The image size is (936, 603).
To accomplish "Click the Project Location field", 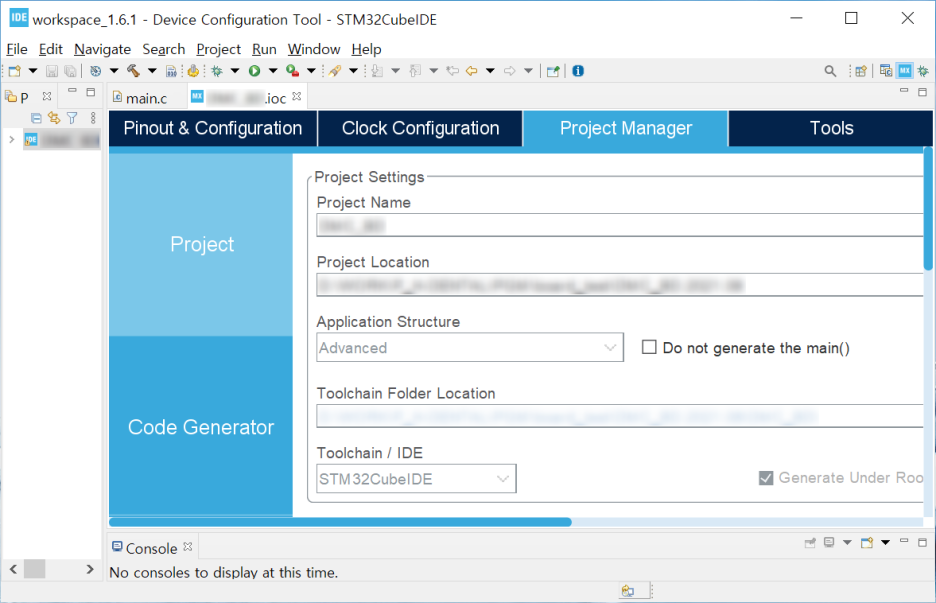I will tap(620, 285).
